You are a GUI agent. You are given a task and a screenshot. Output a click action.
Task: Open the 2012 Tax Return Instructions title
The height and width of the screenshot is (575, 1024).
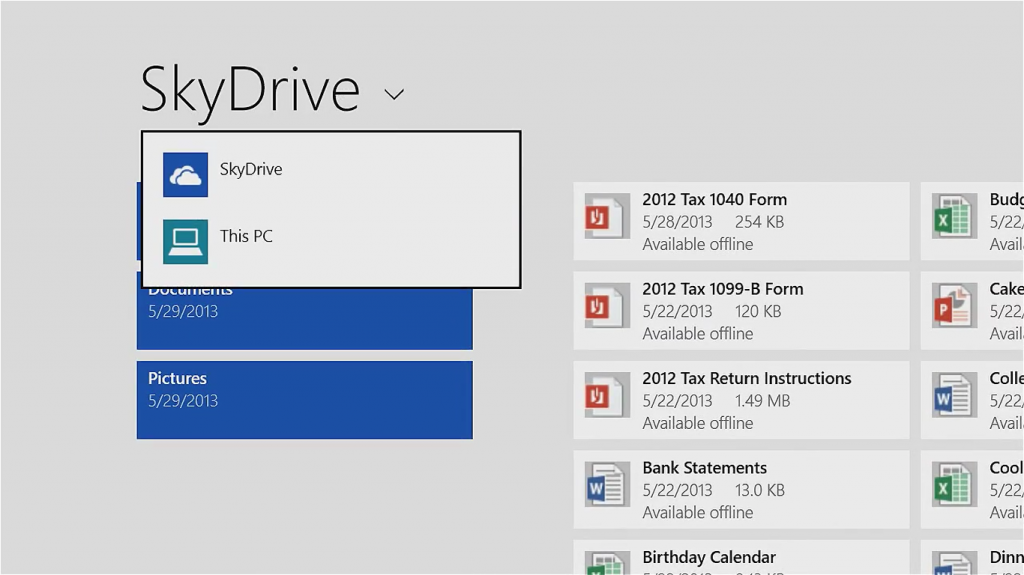click(746, 378)
